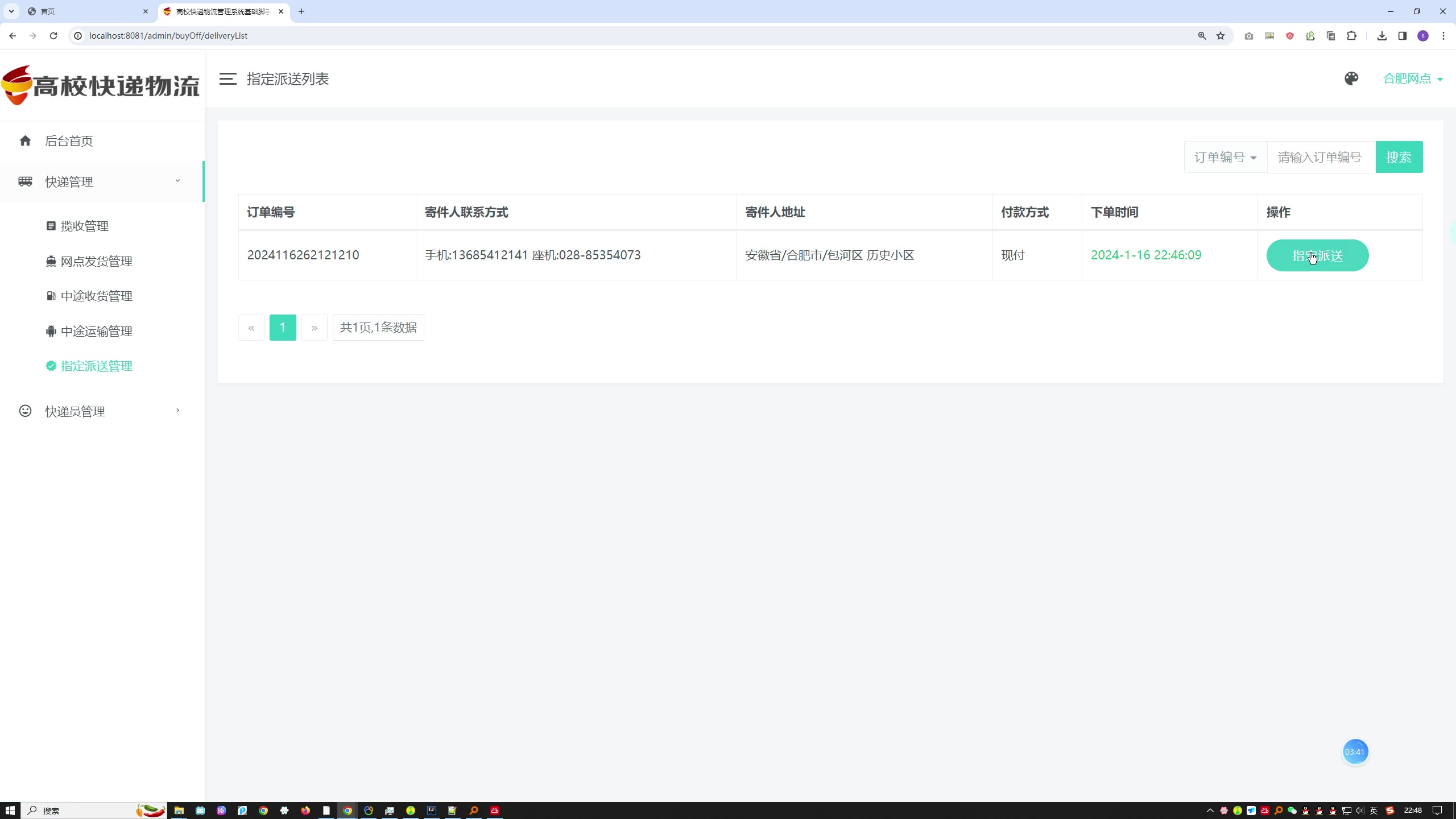1456x819 pixels.
Task: Toggle the sidebar hamburger menu icon
Action: point(227,79)
